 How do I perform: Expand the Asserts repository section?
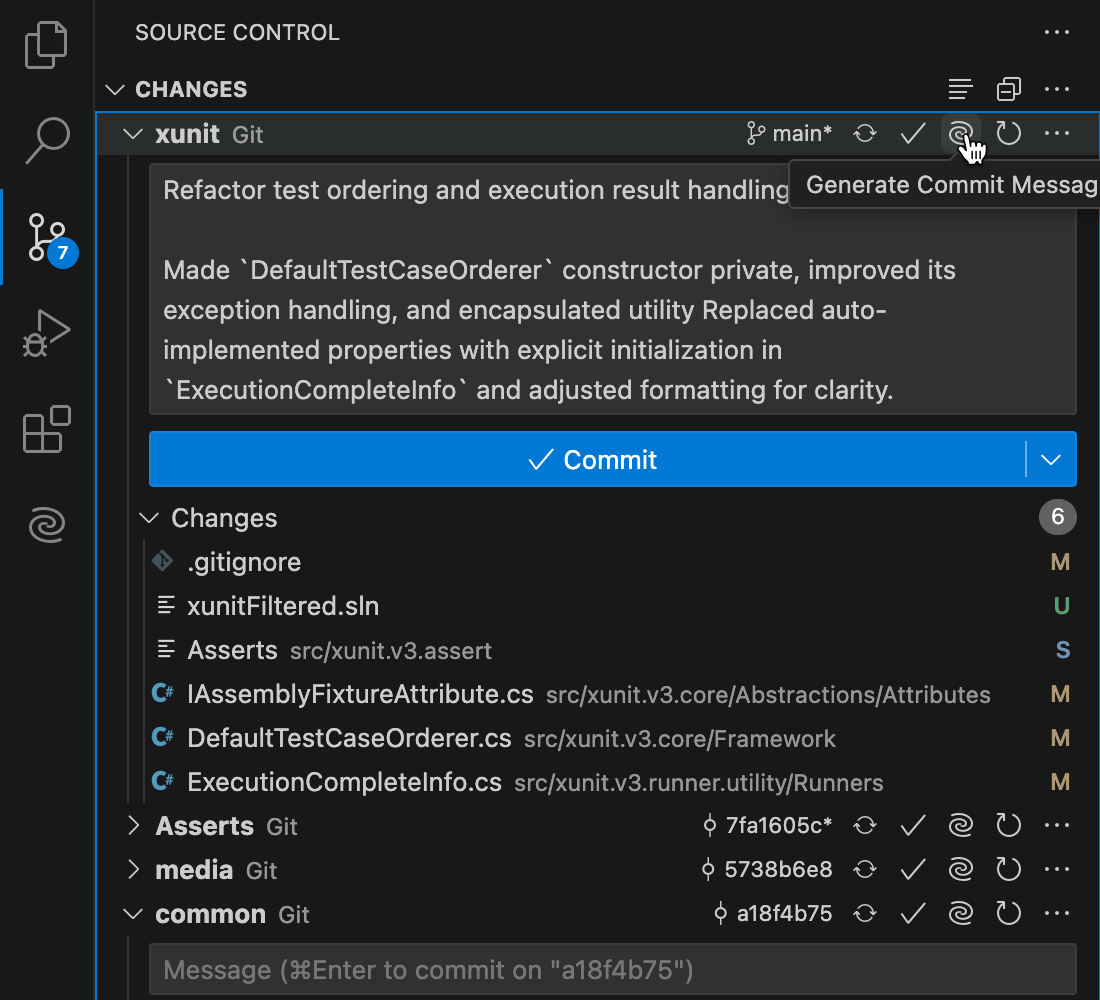tap(133, 825)
